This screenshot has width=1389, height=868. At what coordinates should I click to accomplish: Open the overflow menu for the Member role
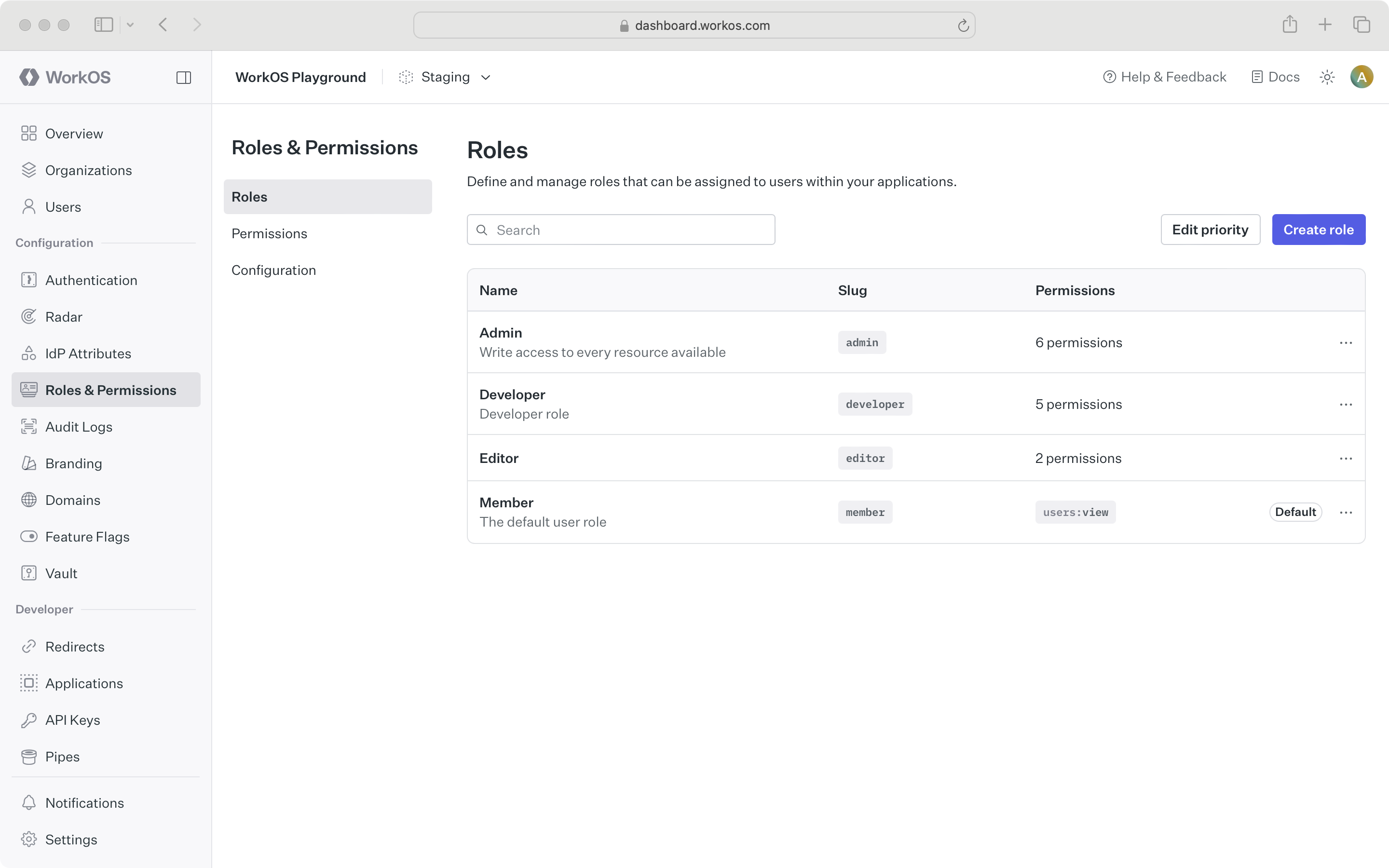pyautogui.click(x=1346, y=512)
